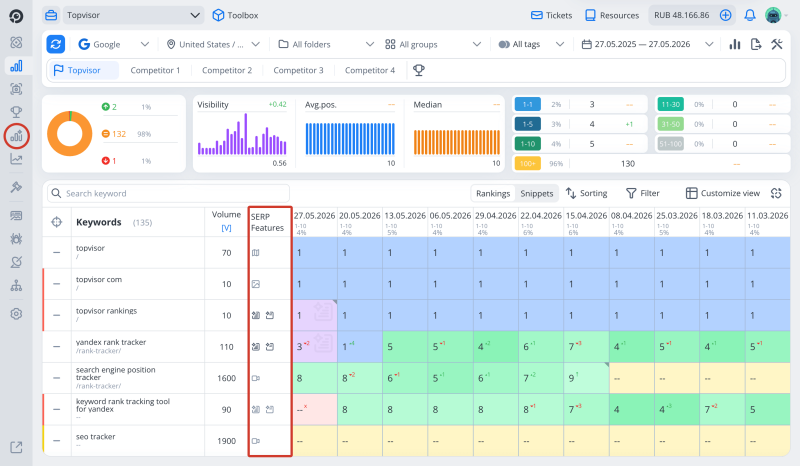Open the Toolbox
This screenshot has width=800, height=466.
[235, 15]
